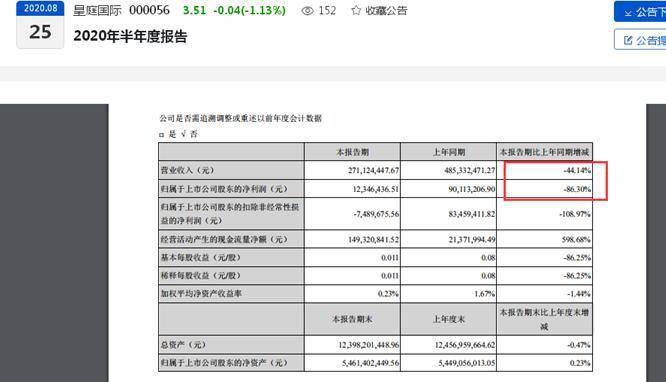The height and width of the screenshot is (382, 666).
Task: Click the percentage -1.44%
Action: (579, 294)
